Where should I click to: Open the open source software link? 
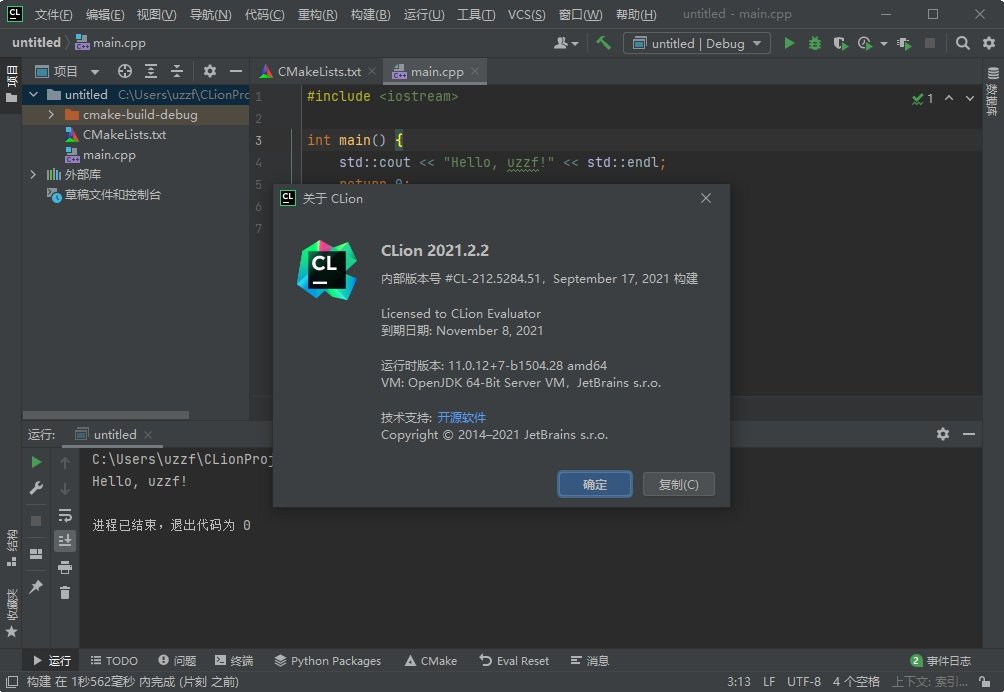click(x=462, y=417)
